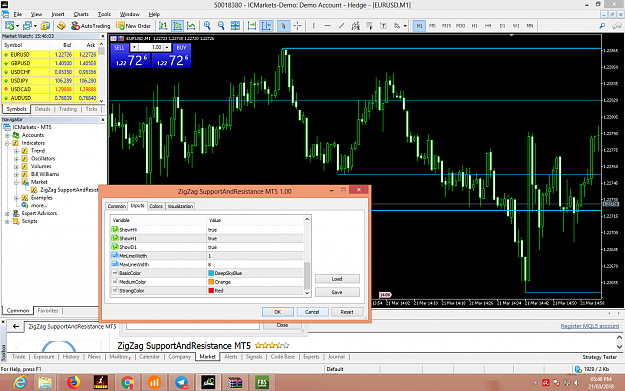Click Register MQL5 account link
The width and height of the screenshot is (625, 391).
(590, 326)
